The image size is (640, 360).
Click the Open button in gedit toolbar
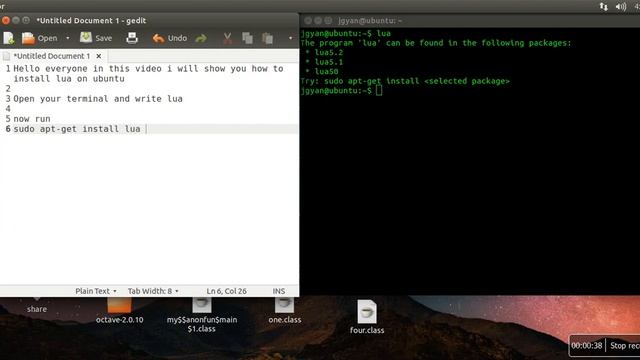(x=39, y=38)
